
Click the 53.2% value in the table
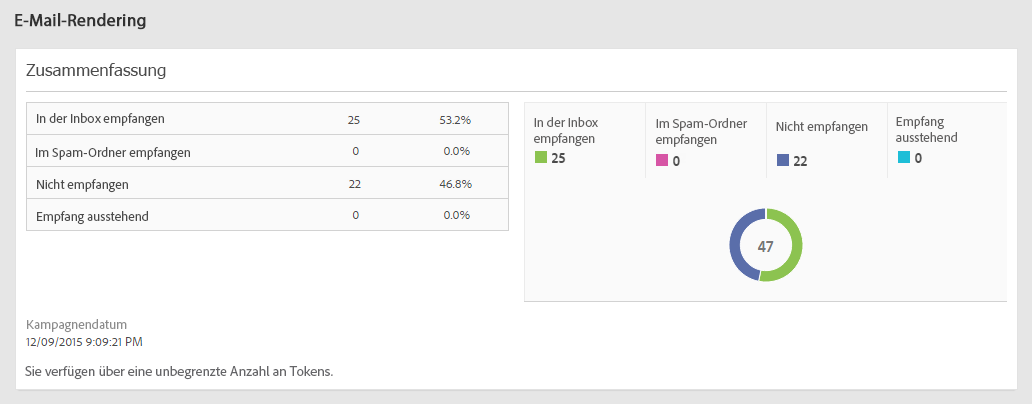point(455,120)
